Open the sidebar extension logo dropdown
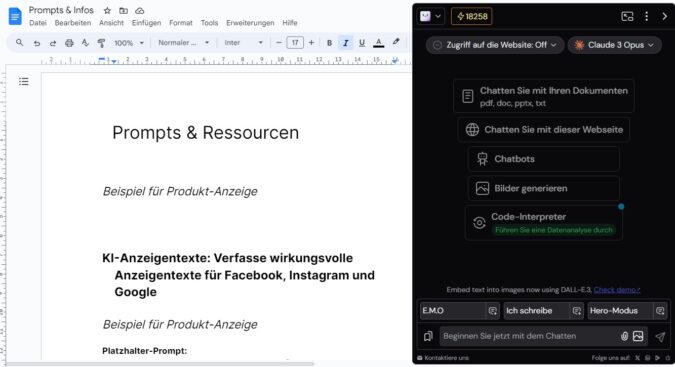Image resolution: width=675 pixels, height=367 pixels. tap(430, 16)
